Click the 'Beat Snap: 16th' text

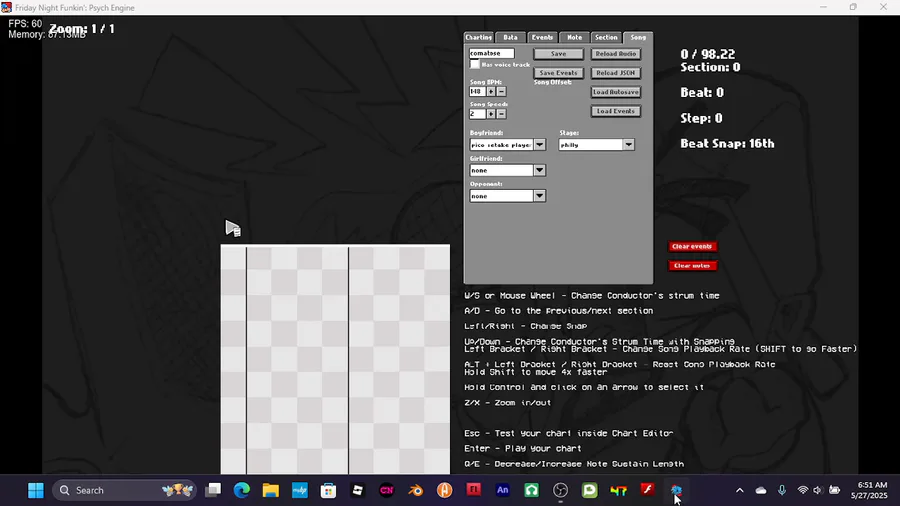pos(727,143)
